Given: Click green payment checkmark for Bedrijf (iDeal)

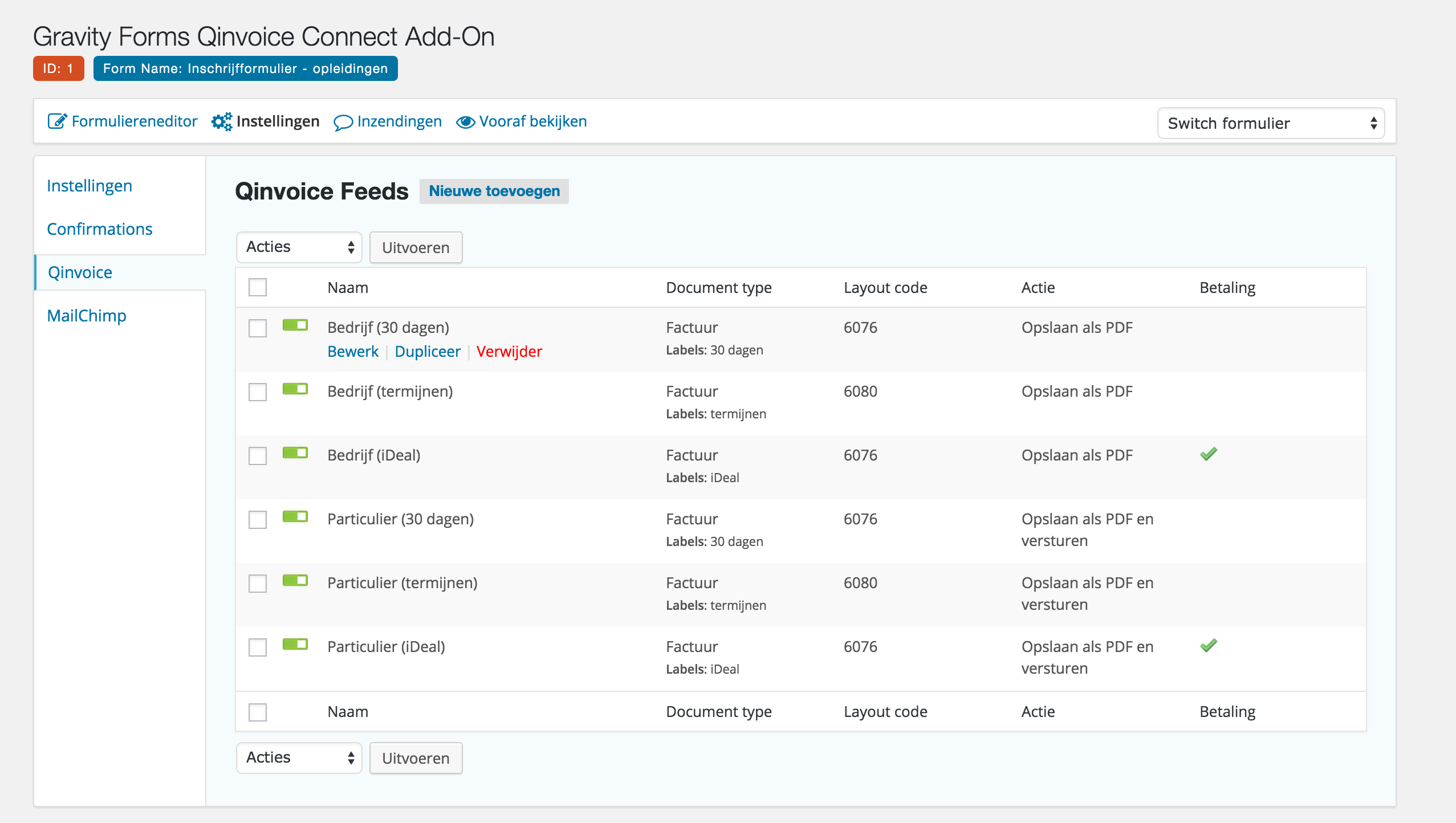Looking at the screenshot, I should (1209, 454).
